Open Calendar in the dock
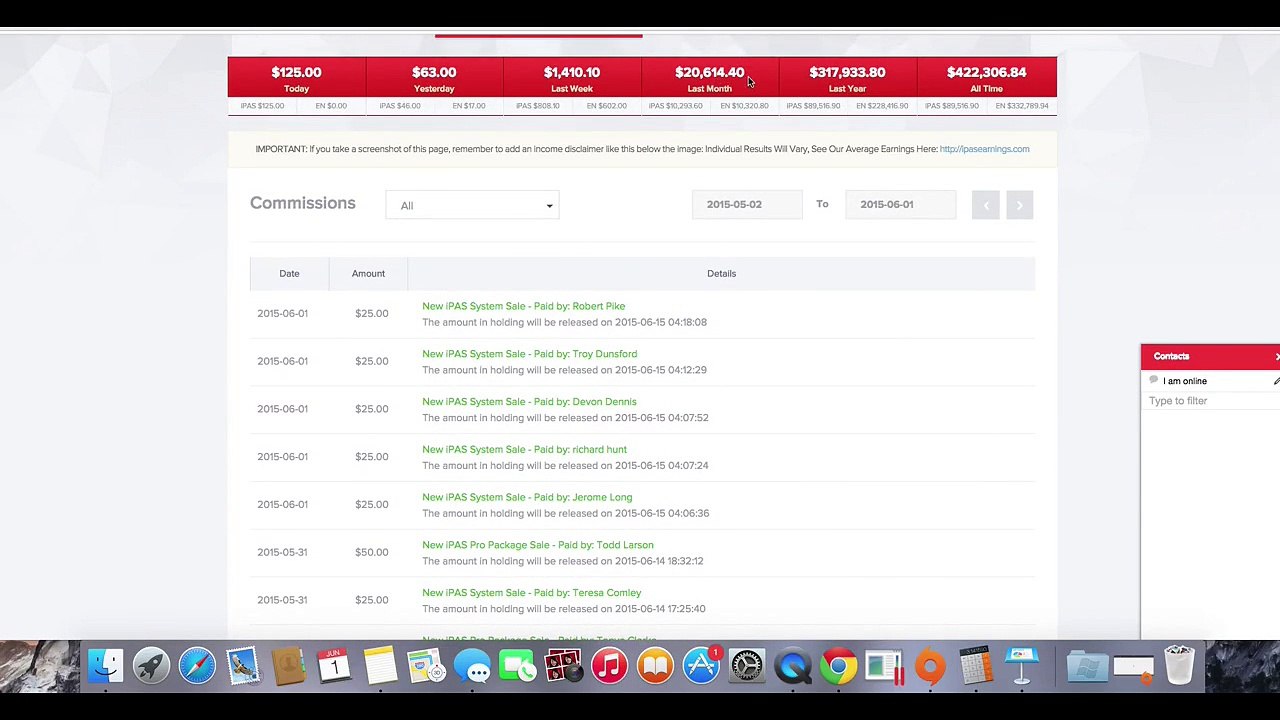 pos(334,666)
